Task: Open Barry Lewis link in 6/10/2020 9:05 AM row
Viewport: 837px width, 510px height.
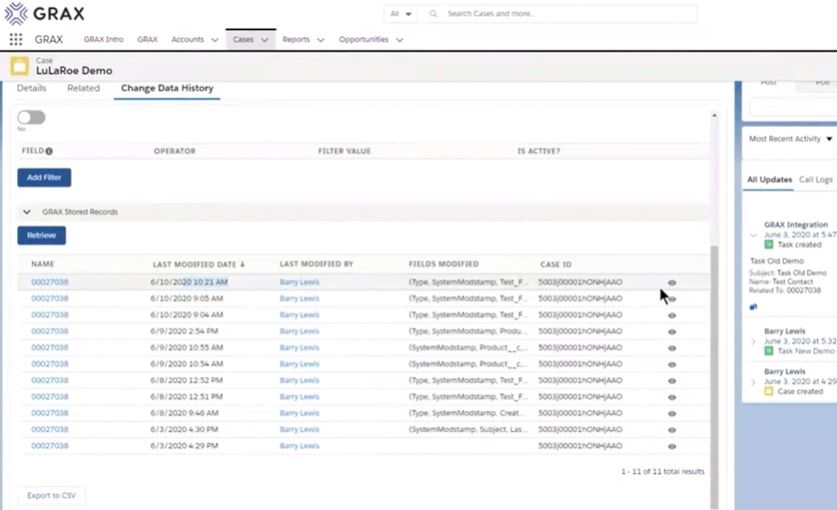Action: point(299,299)
